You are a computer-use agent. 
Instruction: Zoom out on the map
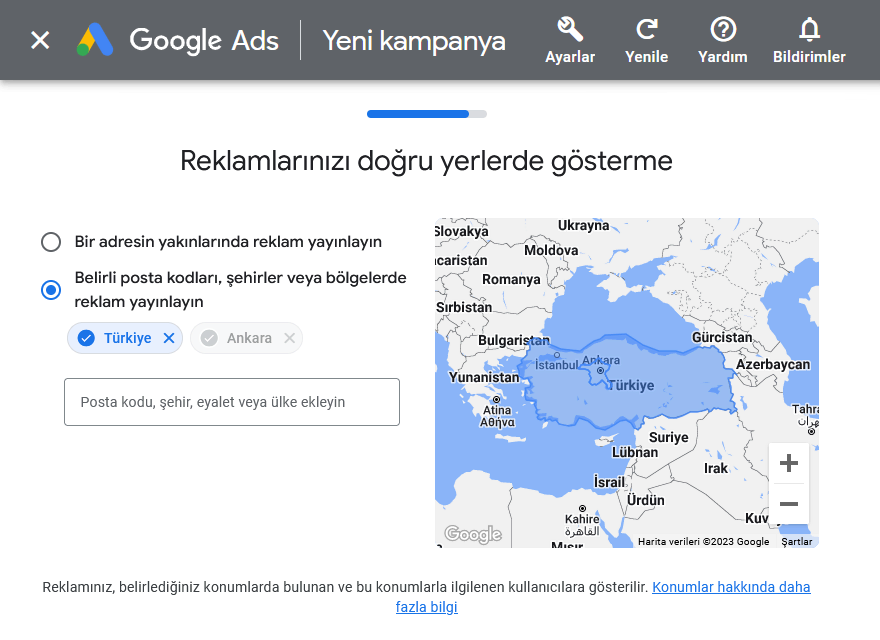point(789,504)
